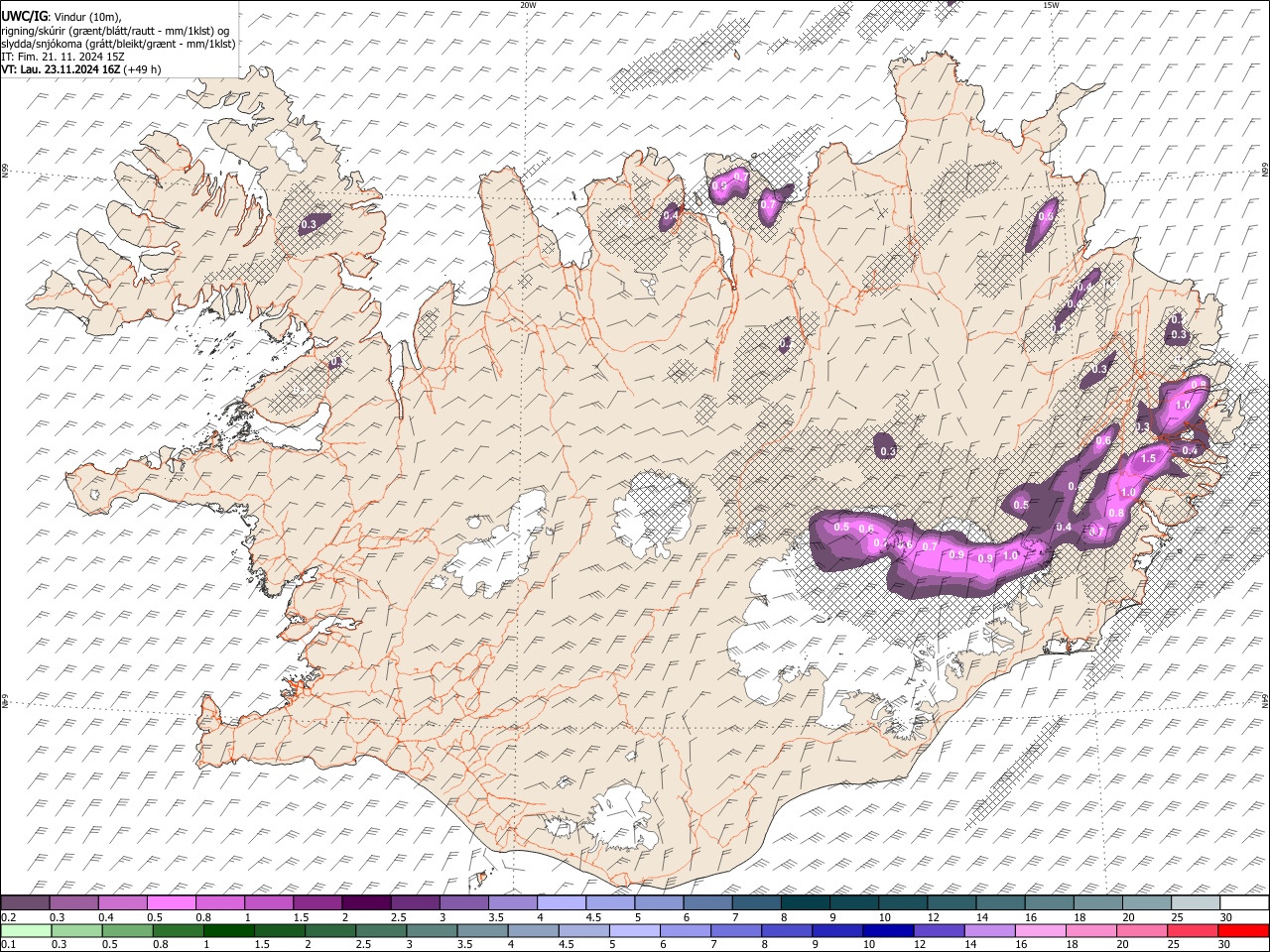The image size is (1270, 952).
Task: Click the 'slydda/snjókoma (grátt/bleikt/grænt - mm/1klst)' line
Action: coord(118,44)
